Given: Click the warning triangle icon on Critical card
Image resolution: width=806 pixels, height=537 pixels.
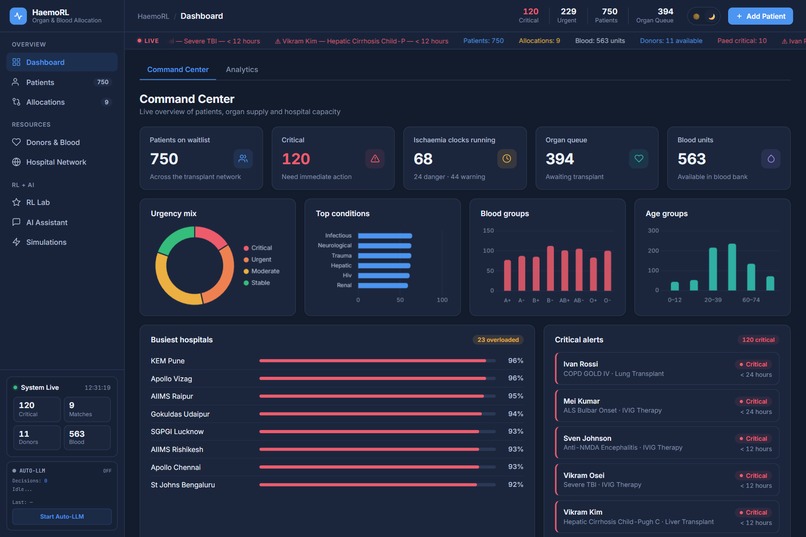Looking at the screenshot, I should 375,158.
